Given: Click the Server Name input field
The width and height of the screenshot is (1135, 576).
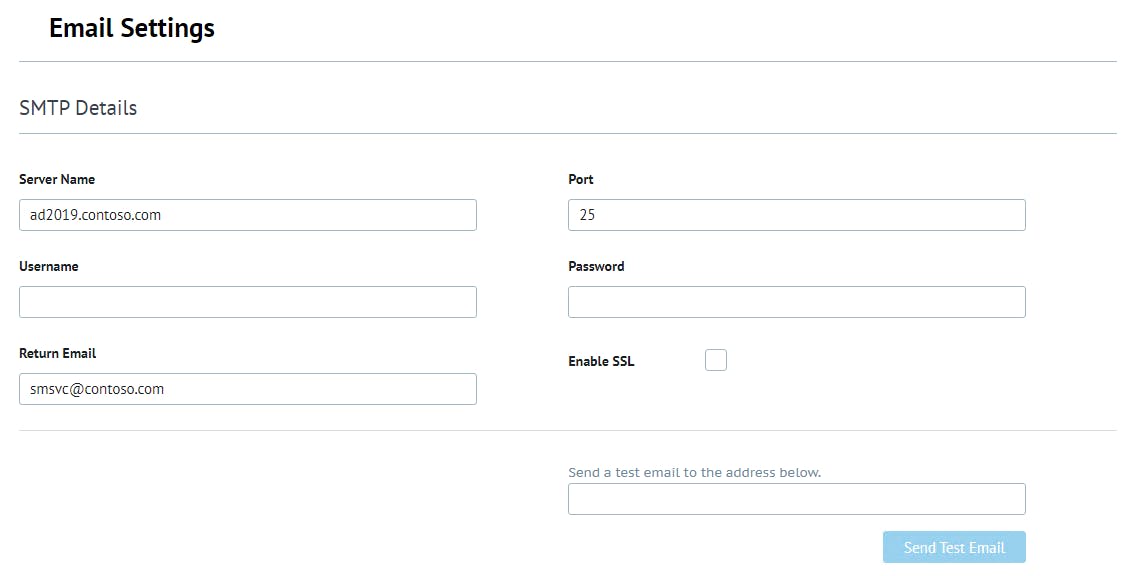Looking at the screenshot, I should coord(247,215).
